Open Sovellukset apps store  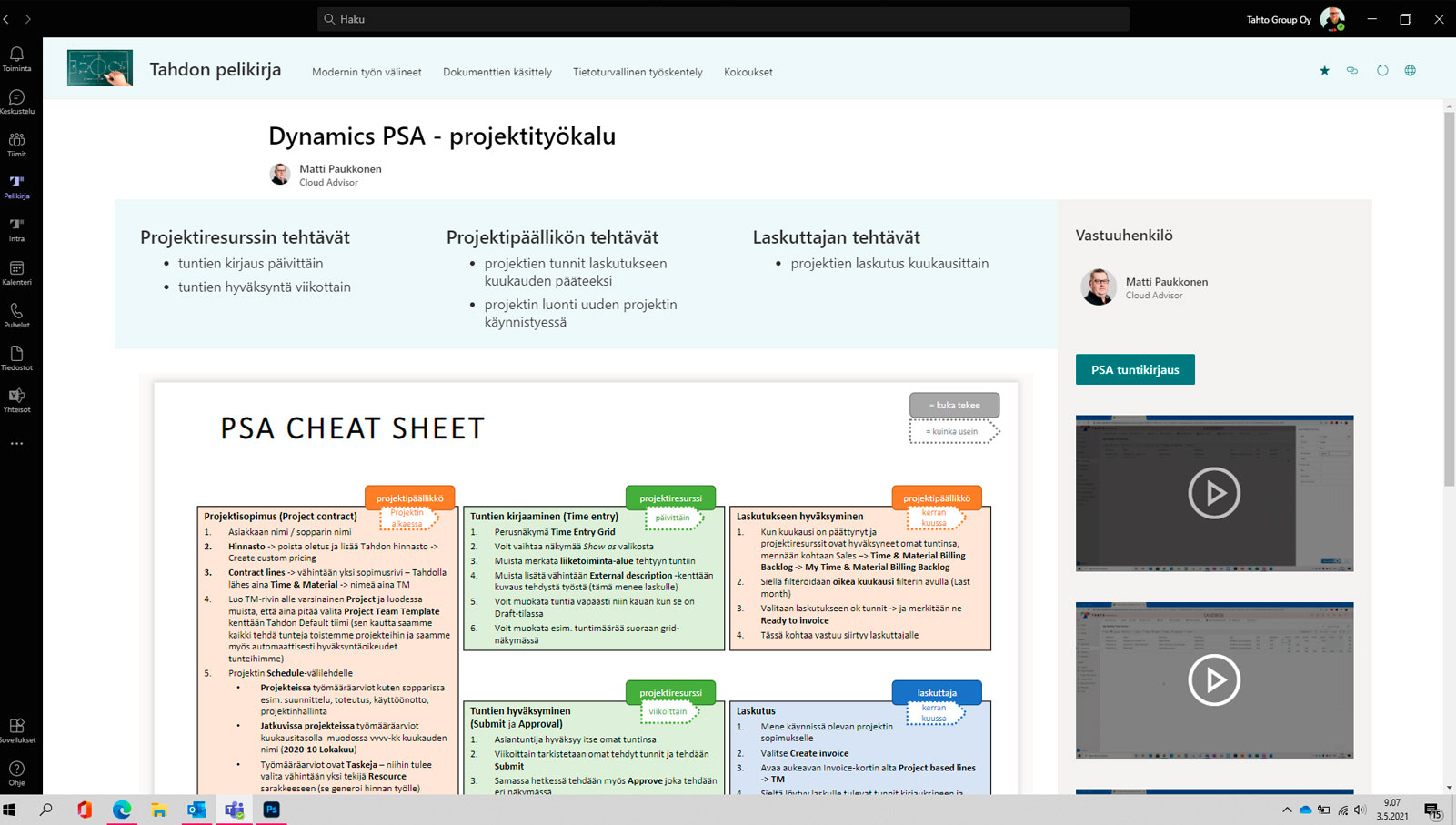[16, 731]
